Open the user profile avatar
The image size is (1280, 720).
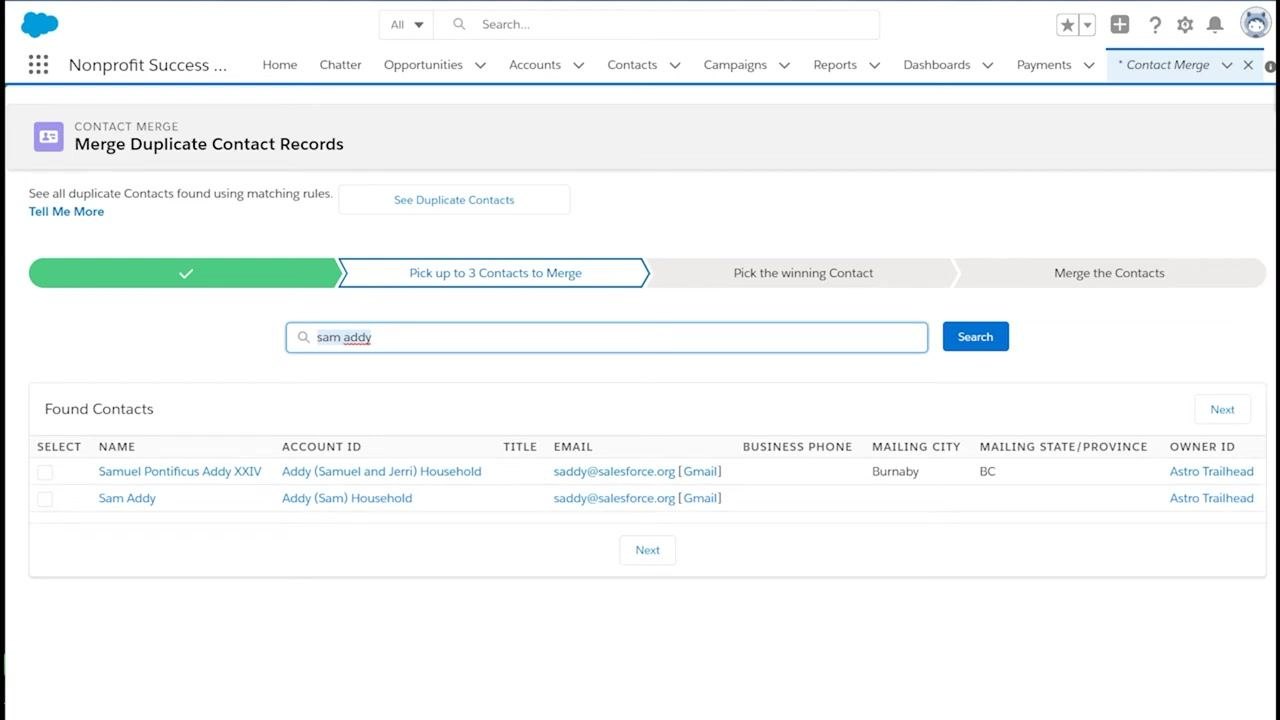(x=1256, y=24)
